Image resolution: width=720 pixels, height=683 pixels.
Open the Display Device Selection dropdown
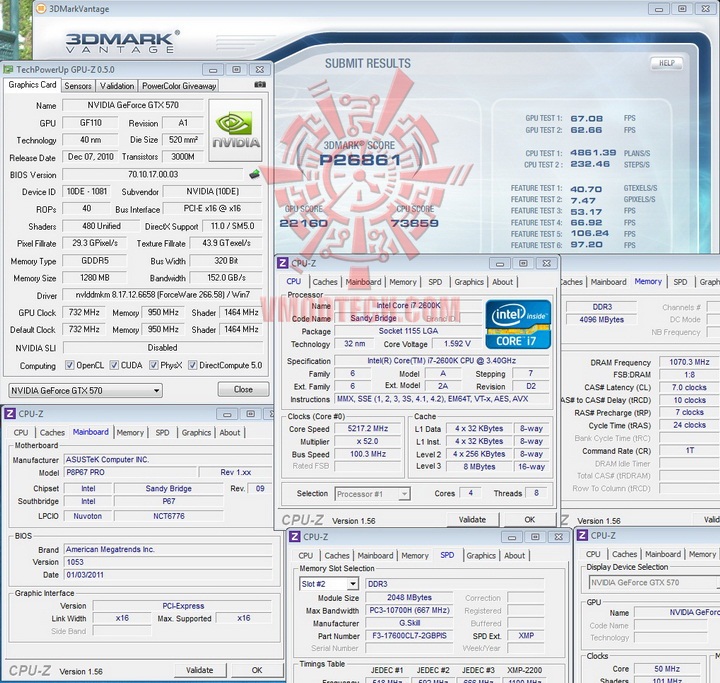(654, 582)
